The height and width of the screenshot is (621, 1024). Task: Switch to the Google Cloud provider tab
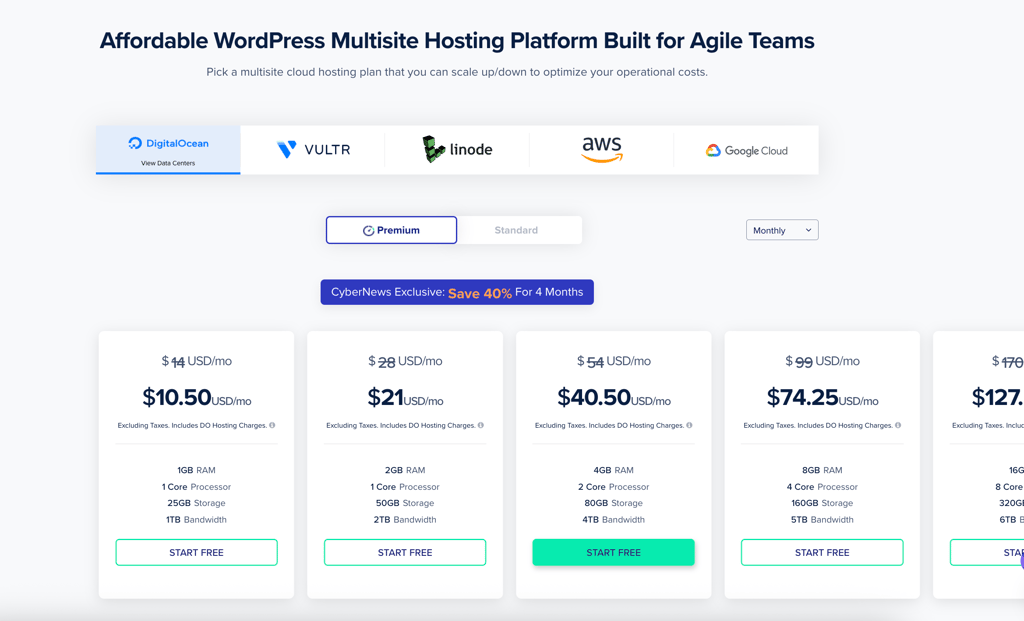(746, 150)
